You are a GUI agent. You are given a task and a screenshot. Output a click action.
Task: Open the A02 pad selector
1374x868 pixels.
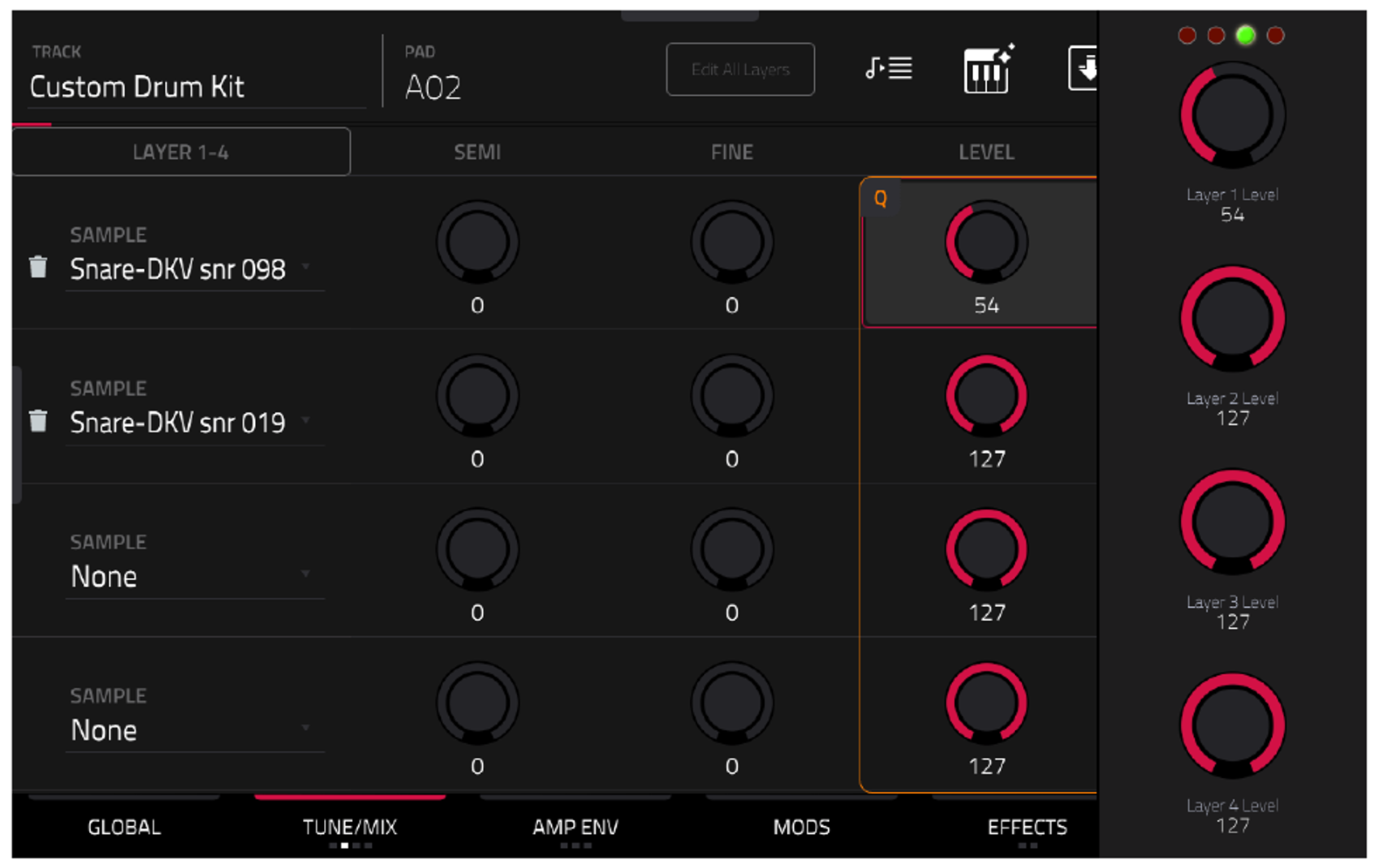pos(433,86)
